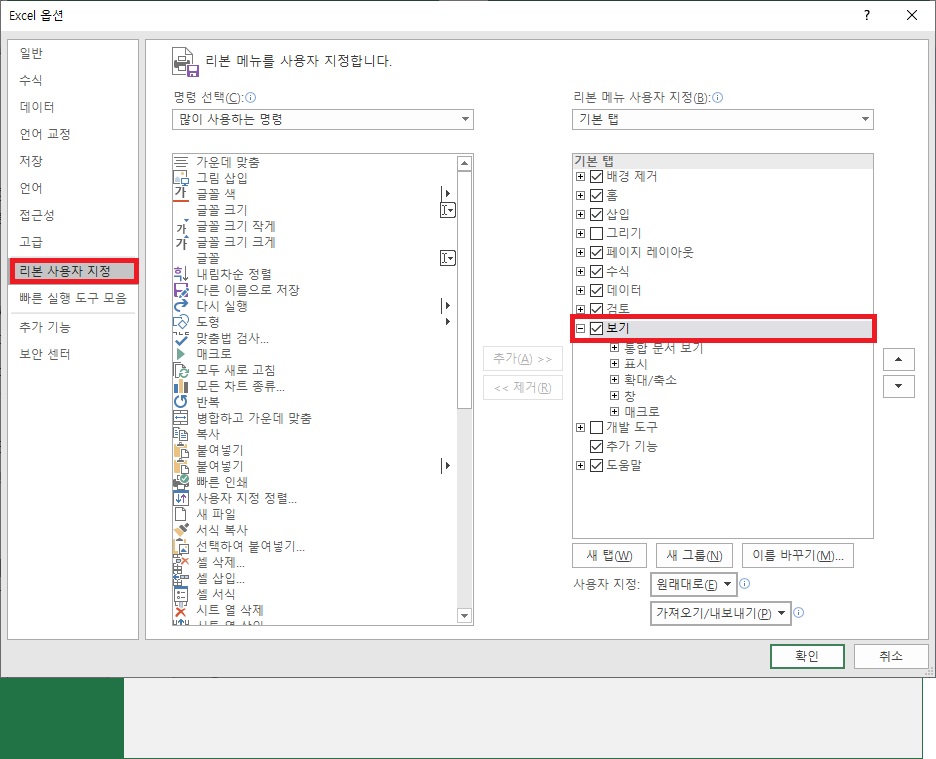Select the 내림차순 정렬 icon
The image size is (936, 759).
tap(180, 274)
